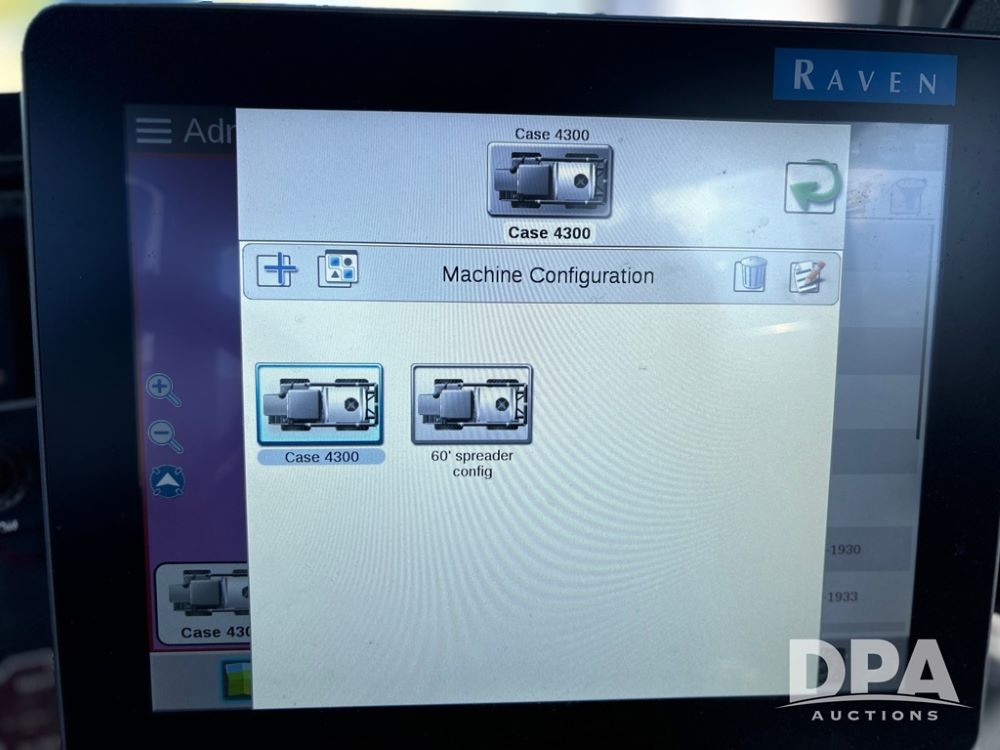The width and height of the screenshot is (1000, 750).
Task: Zoom in with the magnifier plus icon
Action: pyautogui.click(x=163, y=390)
